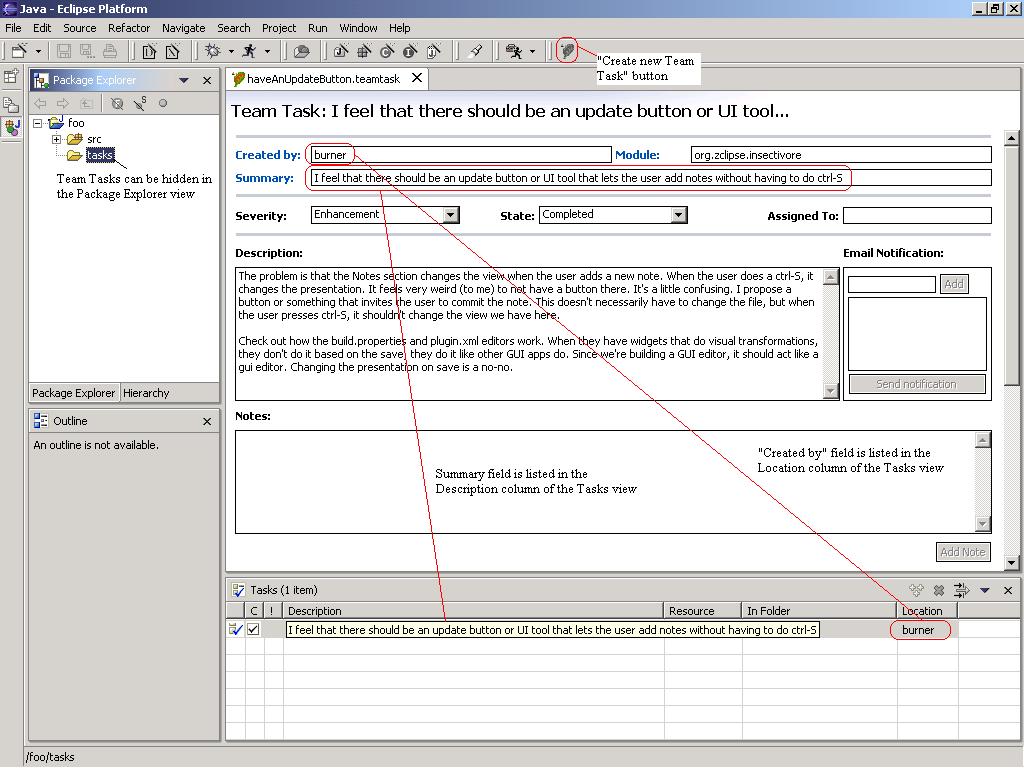Close the haveAnUpdateButton.teamtask editor tab
This screenshot has height=768, width=1024.
click(x=417, y=78)
